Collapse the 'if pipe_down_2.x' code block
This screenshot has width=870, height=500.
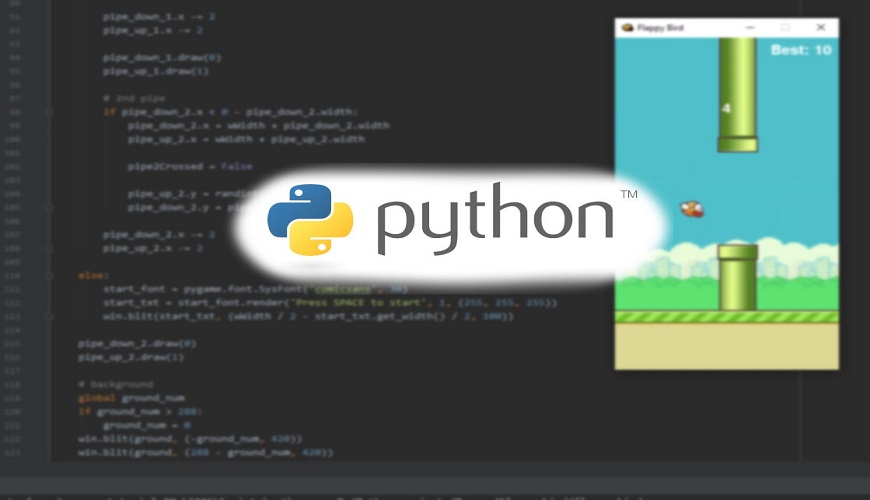50,113
